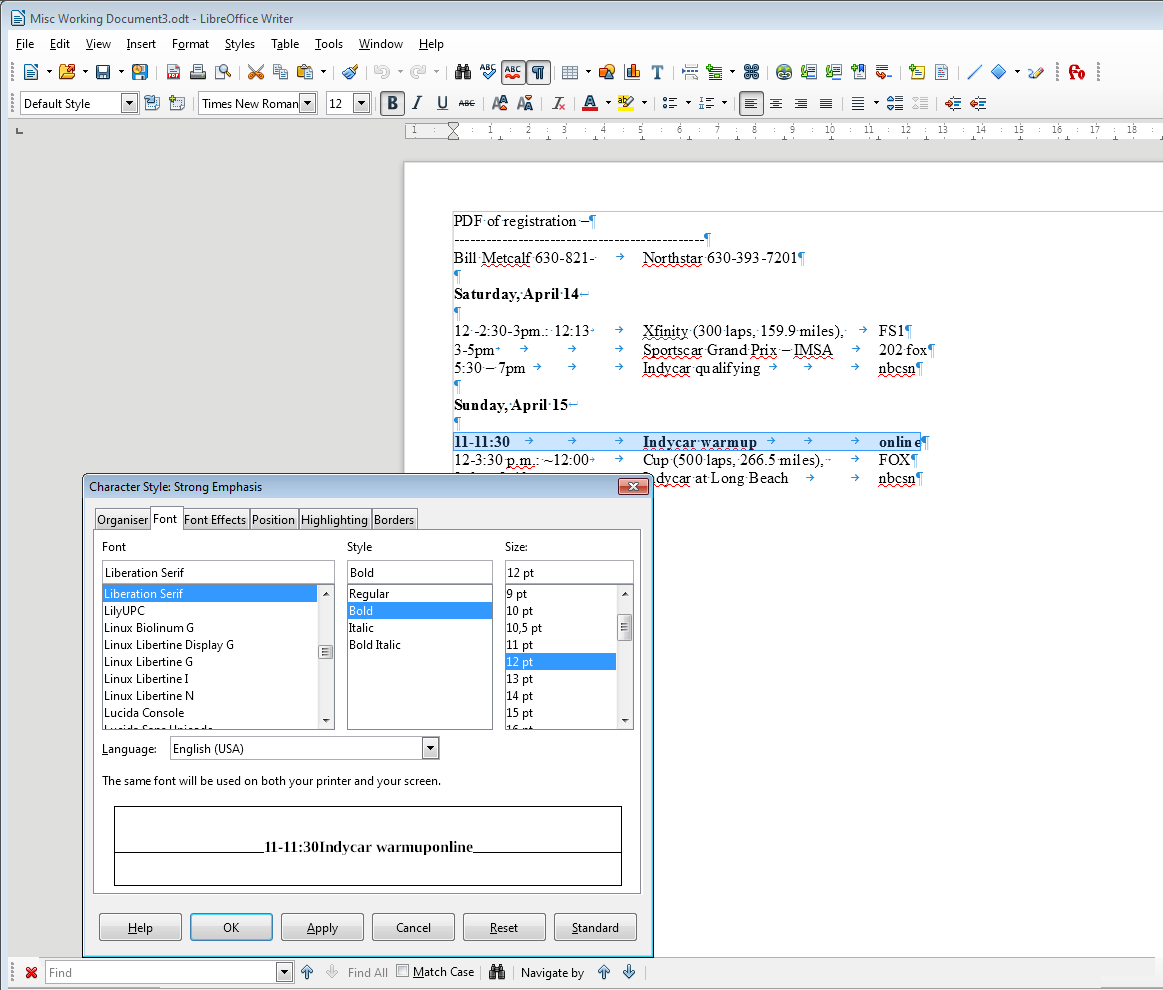
Task: Switch to the Font Effects tab
Action: (x=215, y=519)
